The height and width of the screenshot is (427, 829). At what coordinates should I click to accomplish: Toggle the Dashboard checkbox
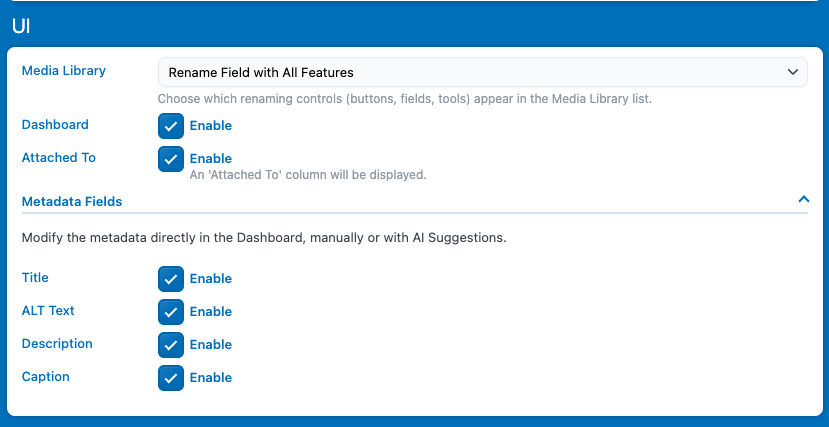[171, 126]
